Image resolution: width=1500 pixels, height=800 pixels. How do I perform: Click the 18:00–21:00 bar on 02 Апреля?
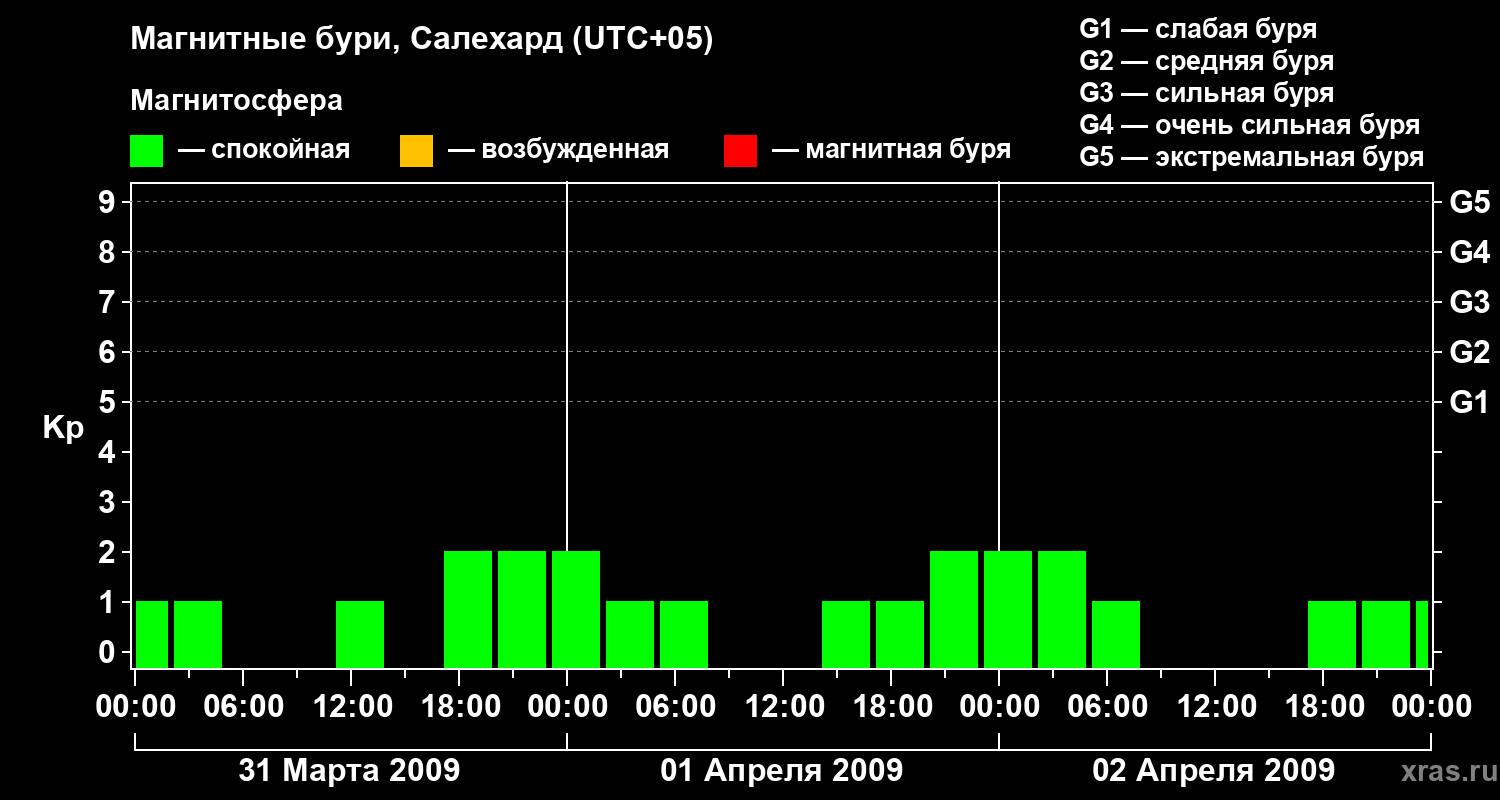(1332, 634)
